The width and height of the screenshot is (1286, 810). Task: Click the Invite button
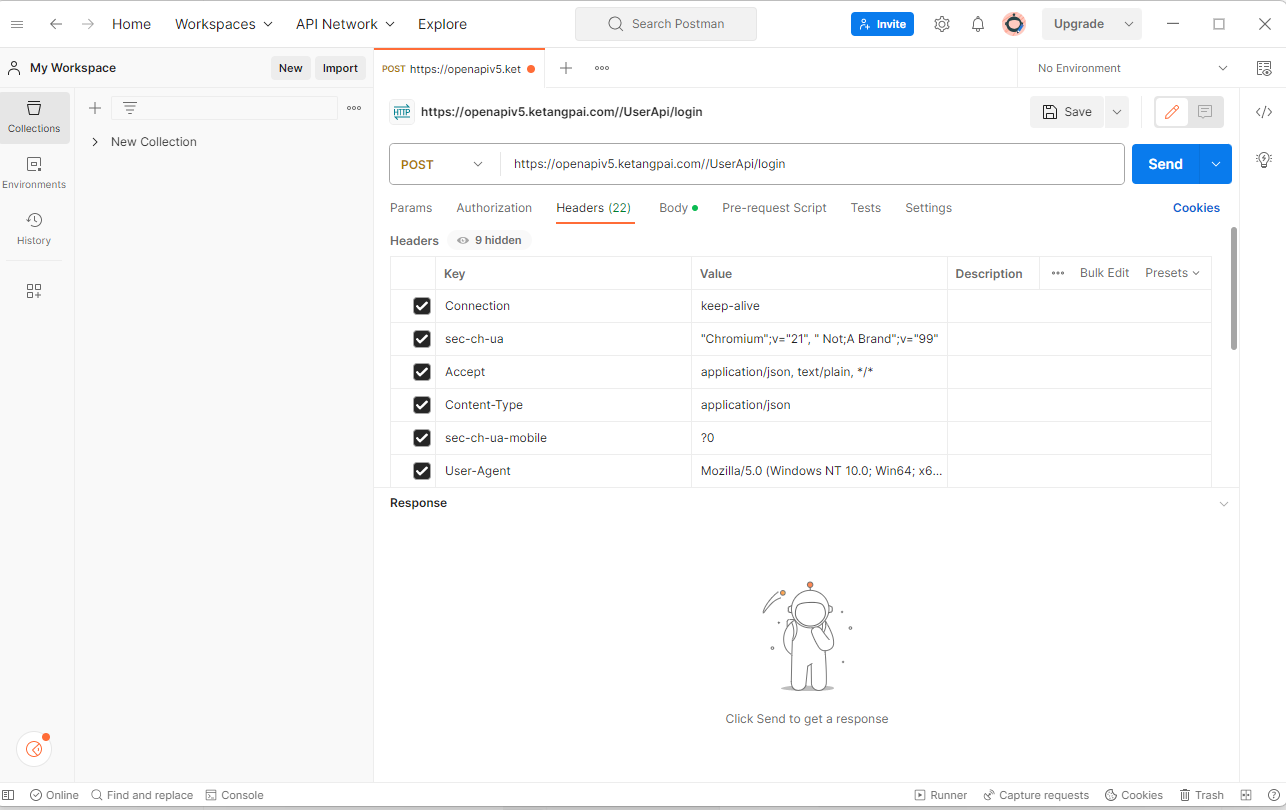882,24
